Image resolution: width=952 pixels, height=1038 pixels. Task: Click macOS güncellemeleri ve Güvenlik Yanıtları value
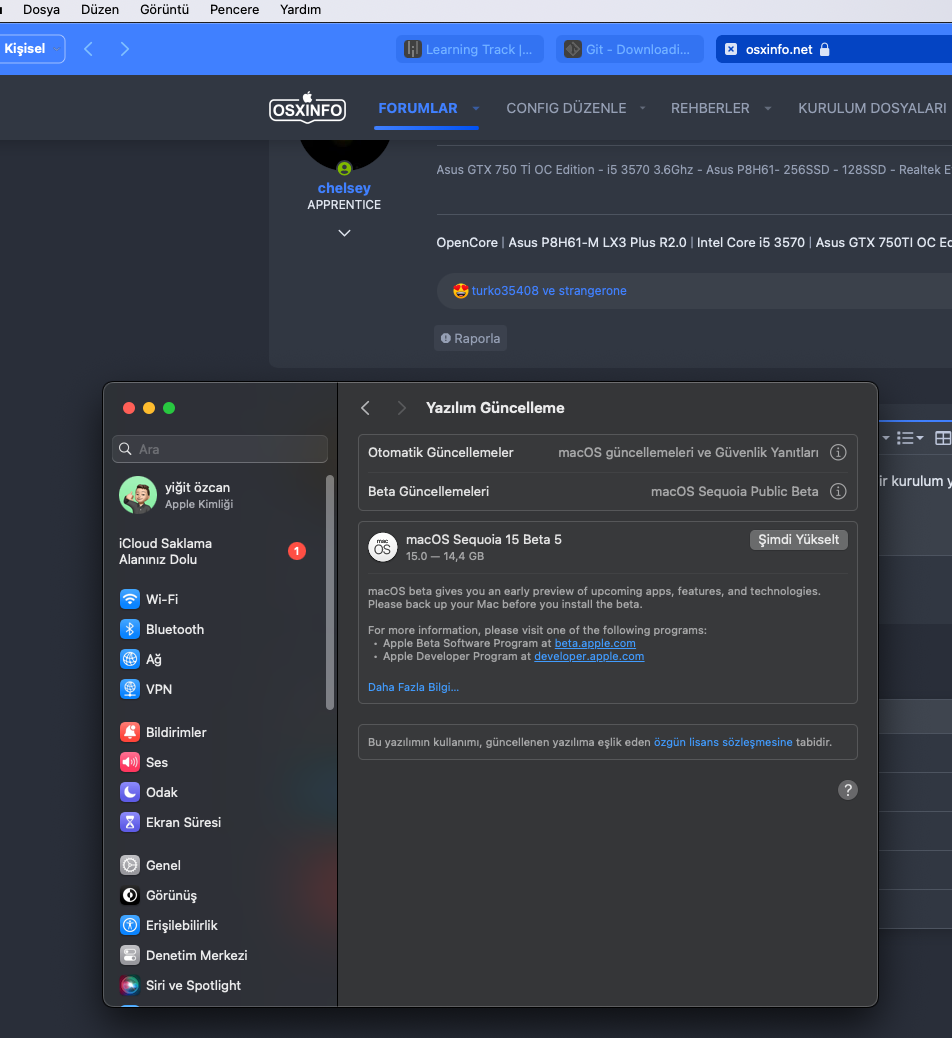click(x=688, y=452)
